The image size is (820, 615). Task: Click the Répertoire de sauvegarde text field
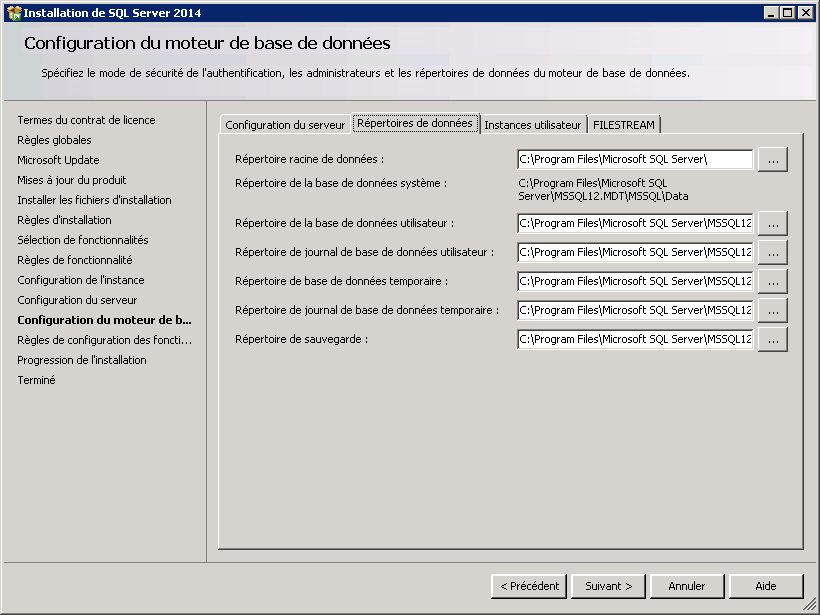click(634, 339)
